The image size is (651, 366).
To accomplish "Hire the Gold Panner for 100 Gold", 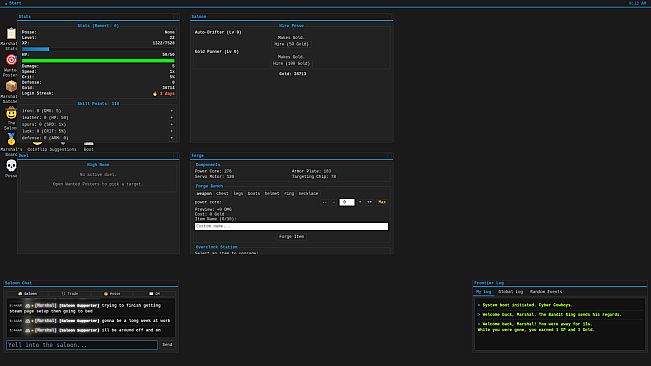I will (291, 63).
